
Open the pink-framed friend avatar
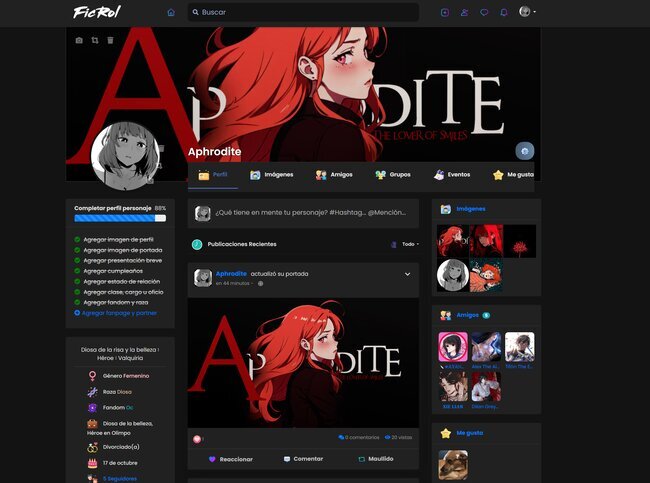point(453,347)
